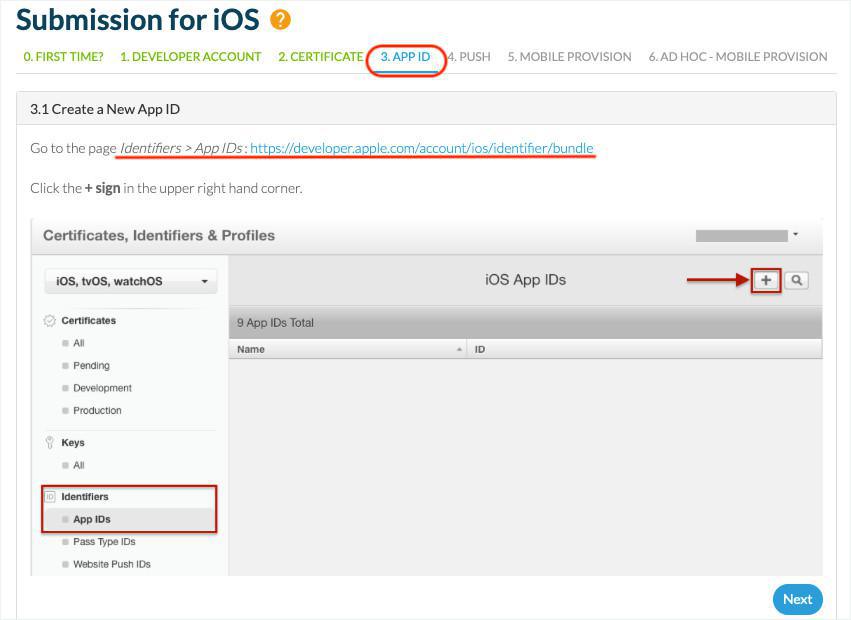Click the Certificates gear icon

click(50, 321)
